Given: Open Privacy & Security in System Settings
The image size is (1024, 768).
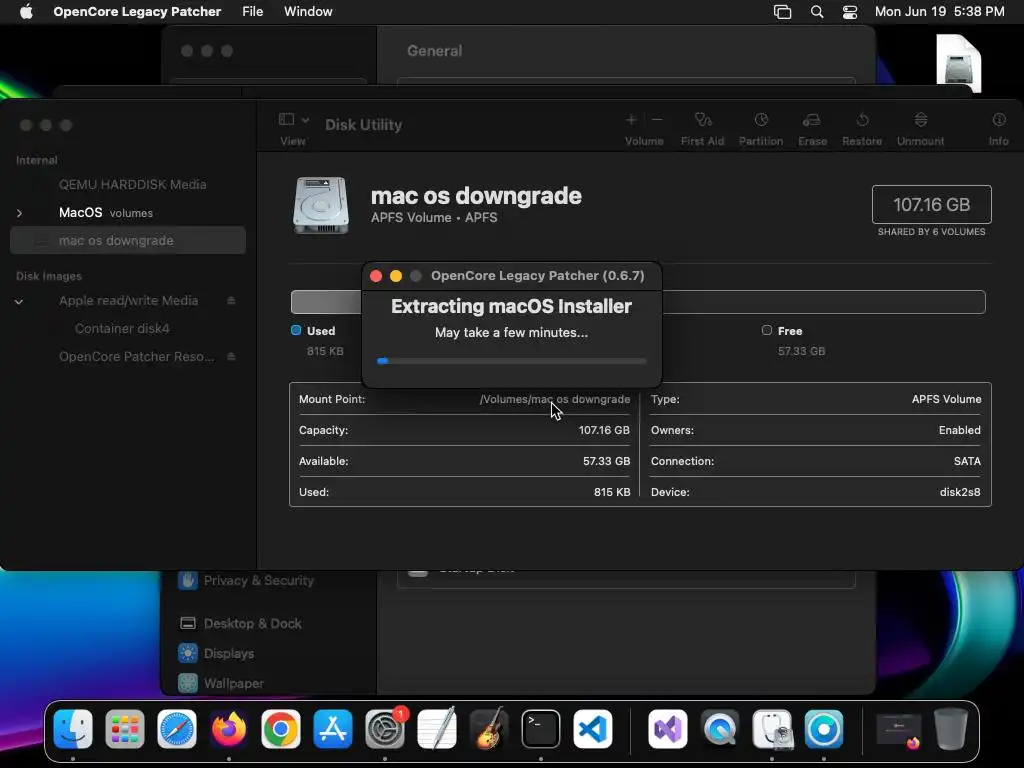Looking at the screenshot, I should pos(246,581).
